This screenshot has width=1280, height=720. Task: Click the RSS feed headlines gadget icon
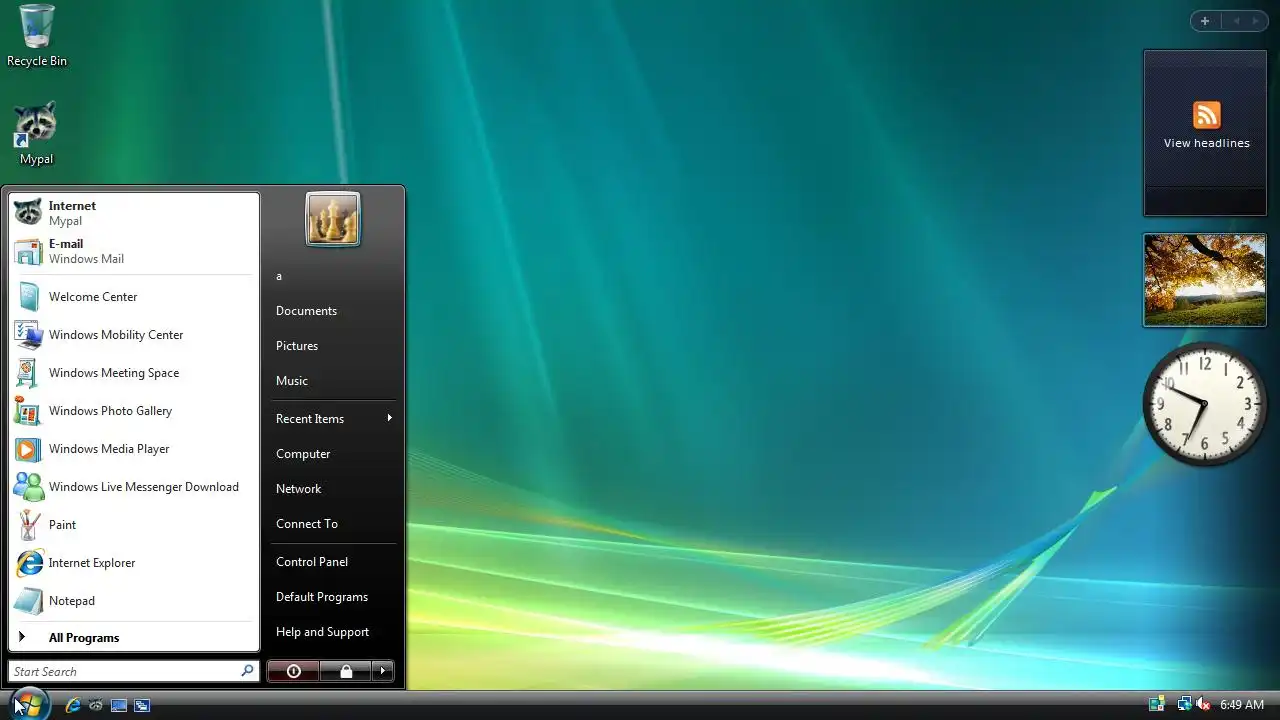coord(1206,115)
